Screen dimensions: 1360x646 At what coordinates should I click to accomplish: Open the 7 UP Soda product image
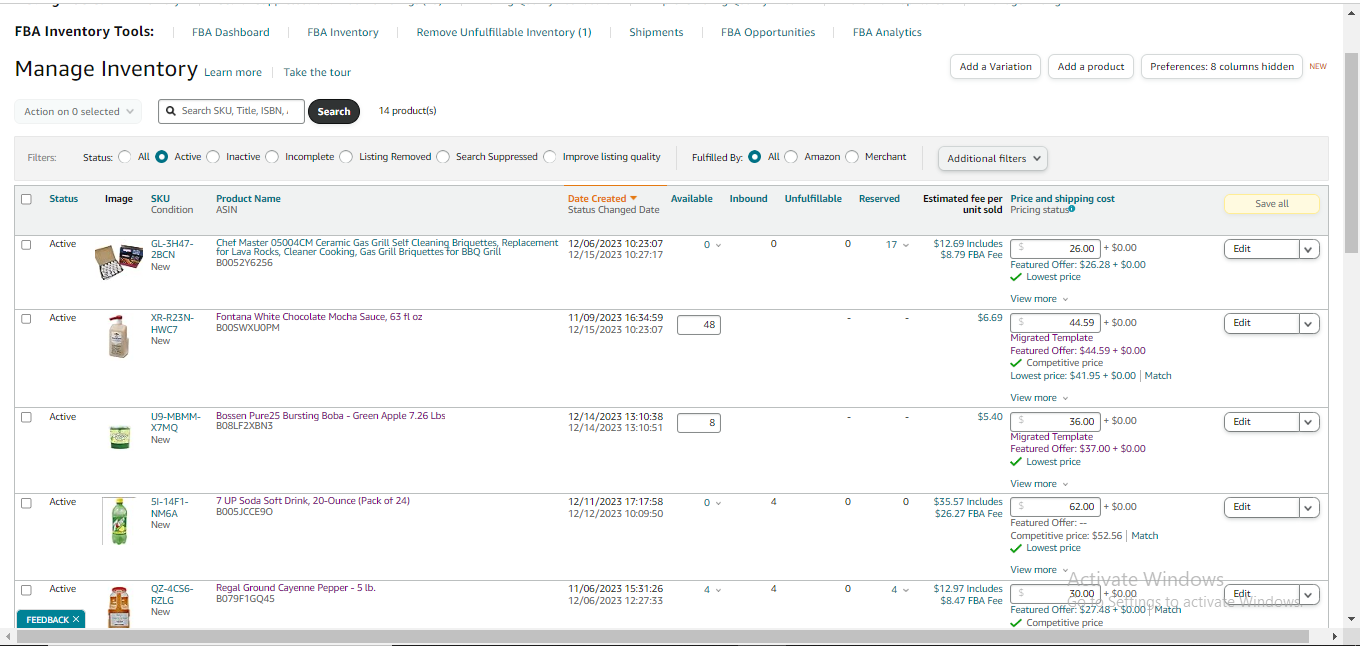click(x=119, y=521)
